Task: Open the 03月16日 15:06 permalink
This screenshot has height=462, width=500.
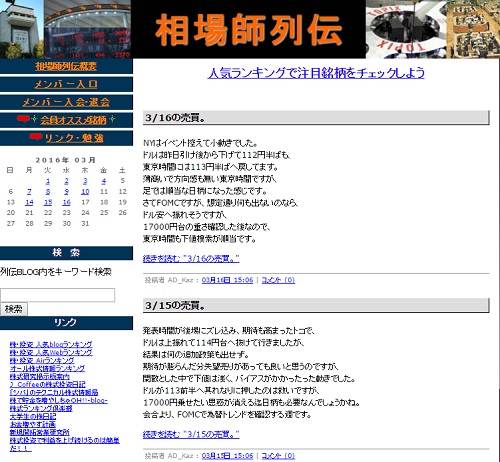Action: point(228,280)
